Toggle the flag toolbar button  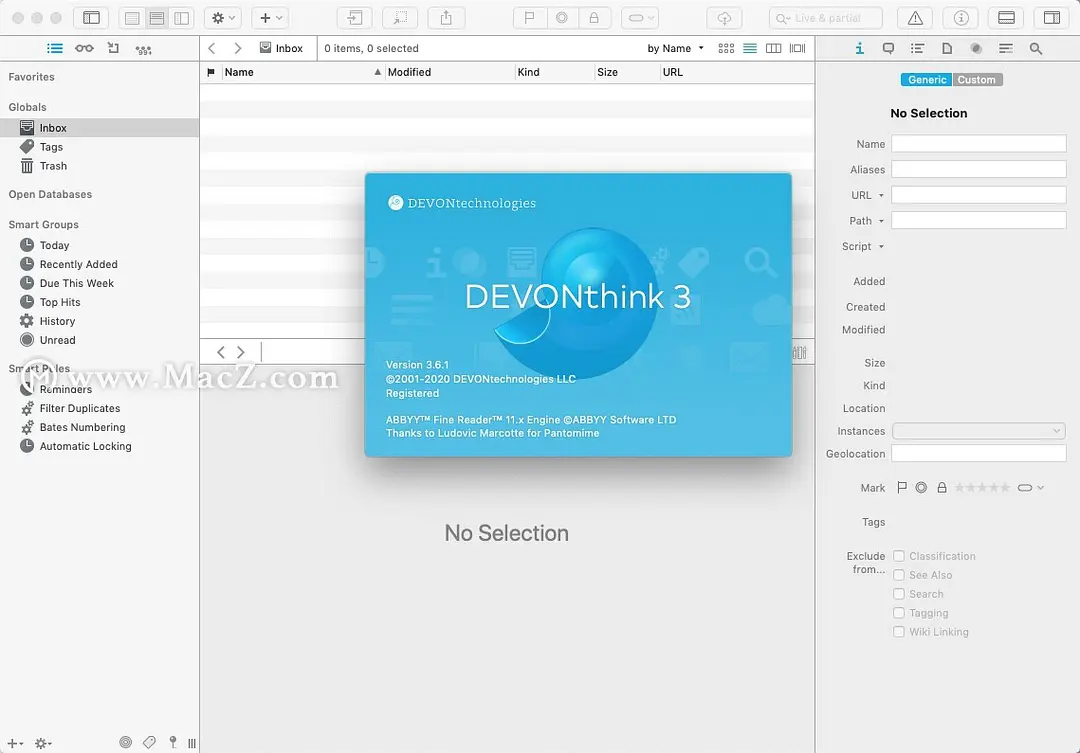point(530,18)
